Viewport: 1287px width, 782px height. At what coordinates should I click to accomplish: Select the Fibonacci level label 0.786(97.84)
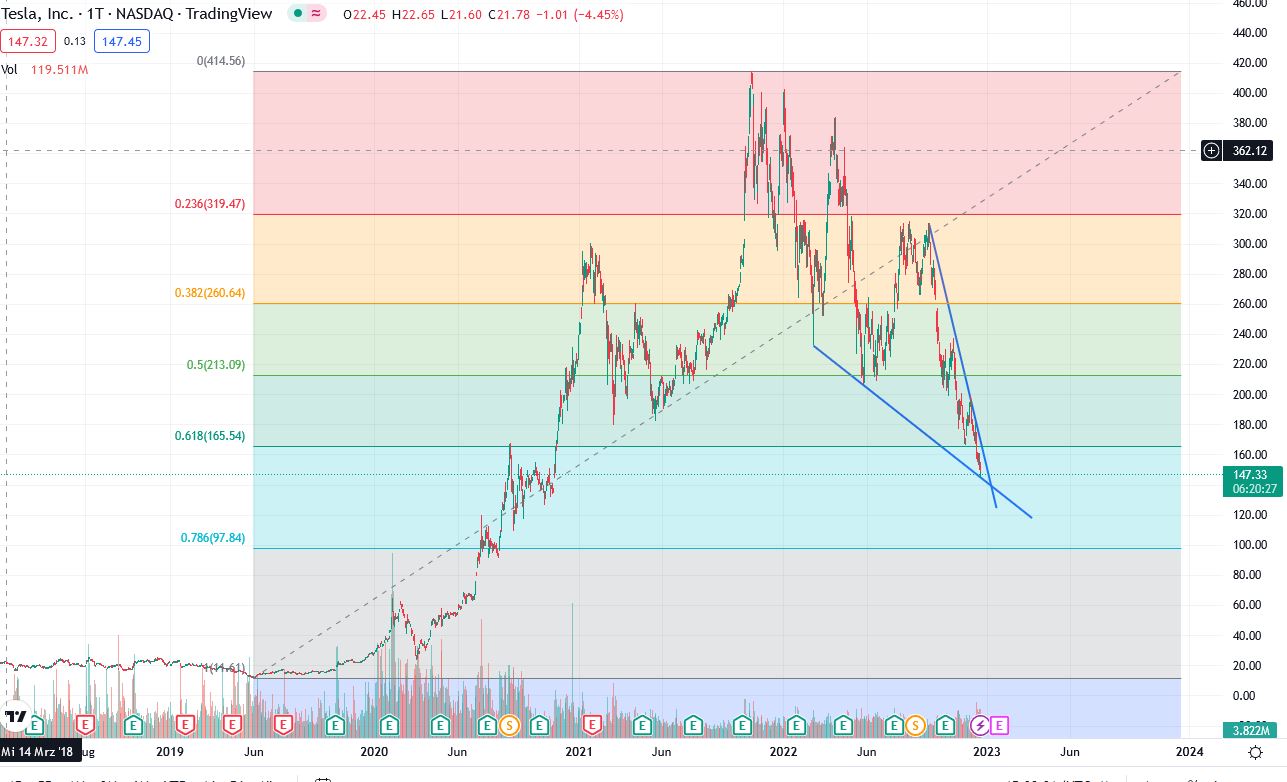[213, 538]
